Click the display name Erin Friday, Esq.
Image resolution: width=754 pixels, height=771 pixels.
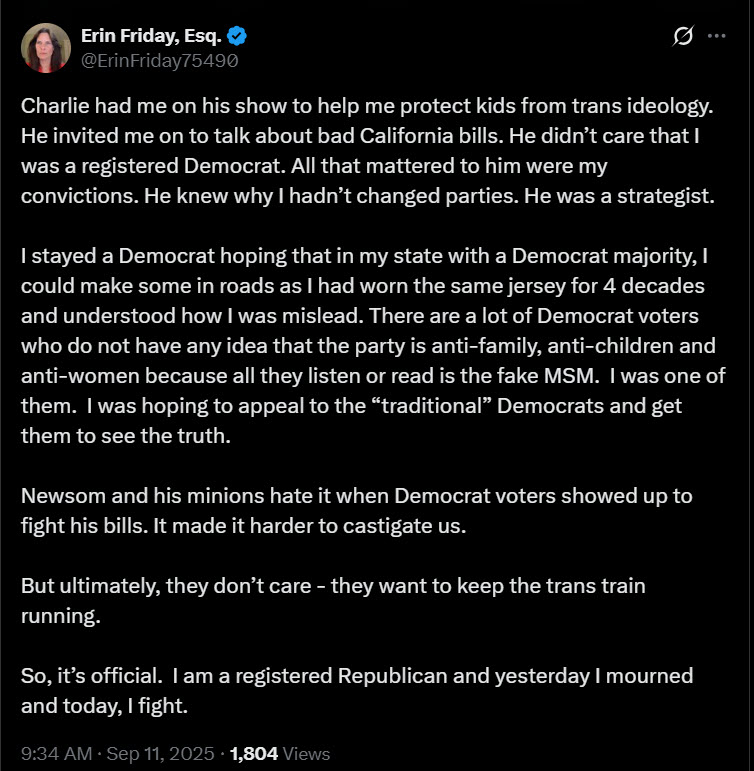coord(151,36)
